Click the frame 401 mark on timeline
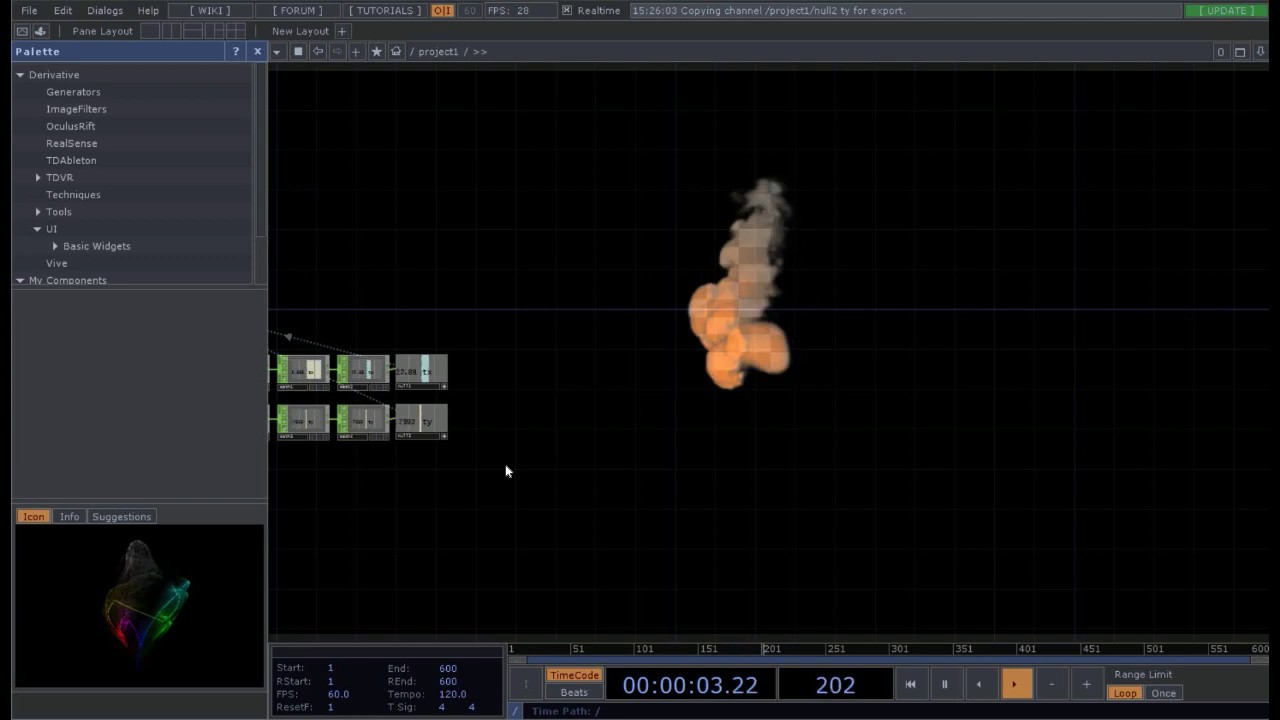1280x720 pixels. click(x=1027, y=649)
